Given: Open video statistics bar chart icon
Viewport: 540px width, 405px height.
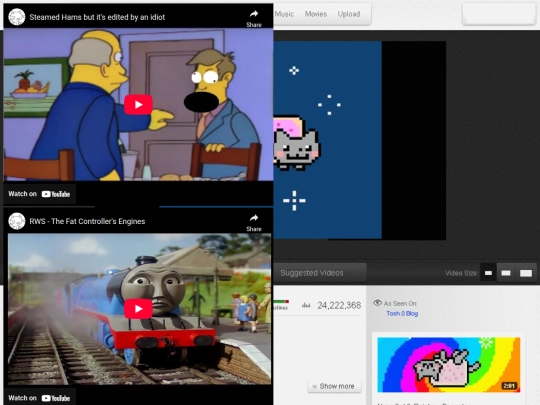Looking at the screenshot, I should click(x=306, y=305).
